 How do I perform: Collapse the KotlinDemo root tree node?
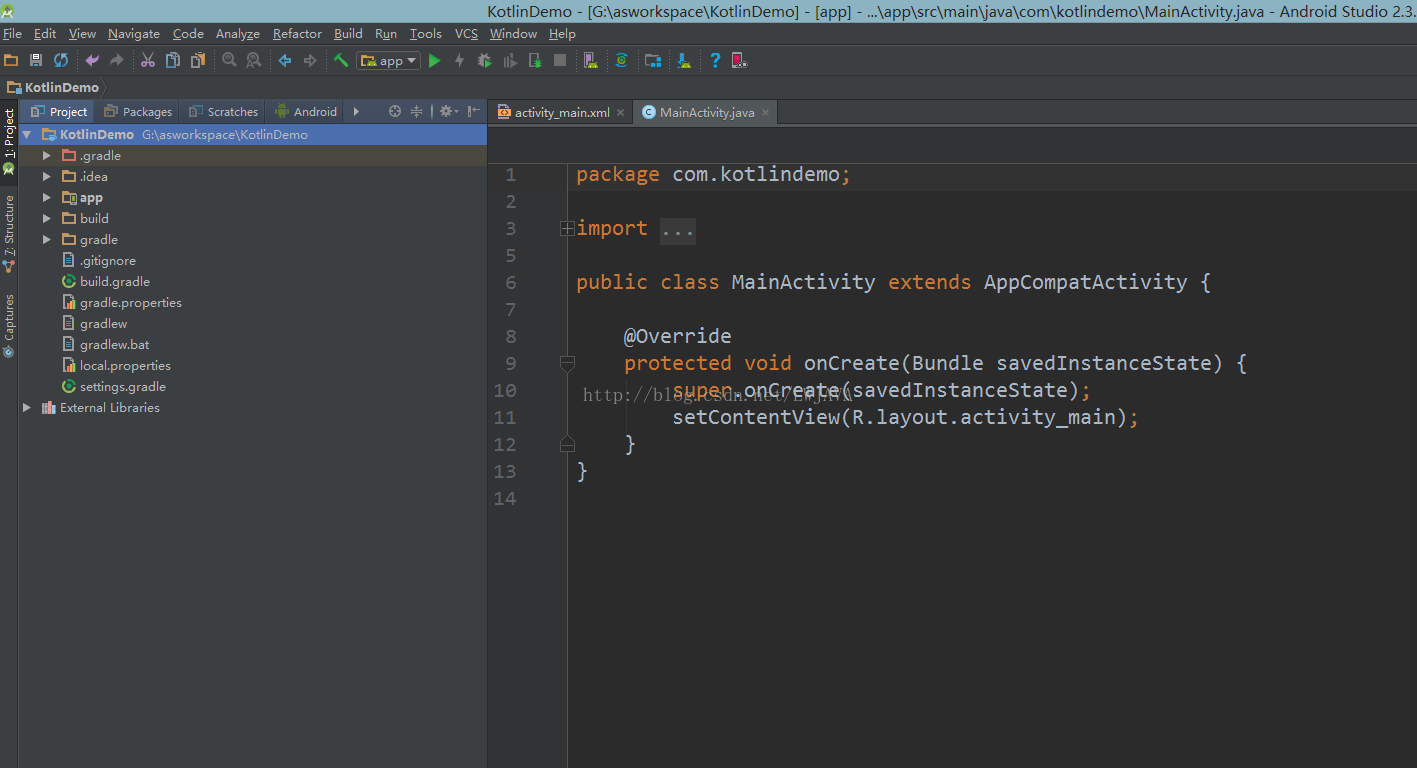click(27, 134)
